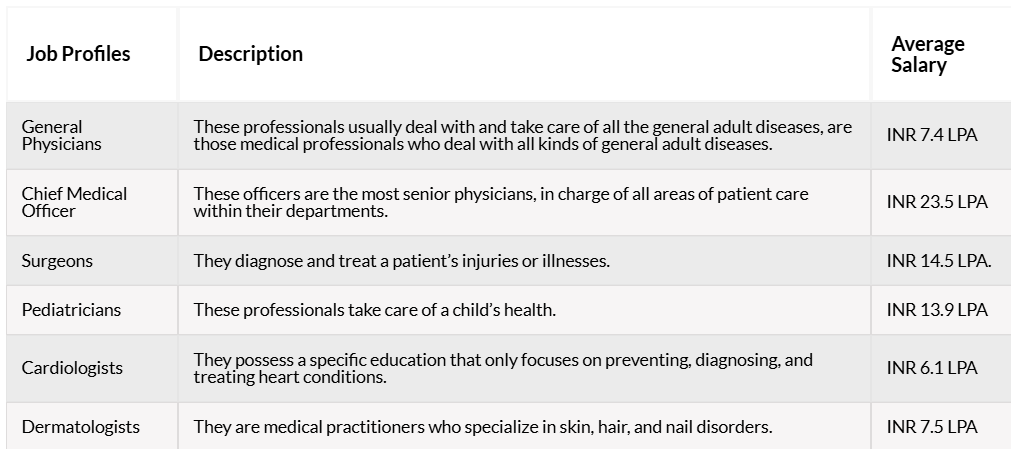The image size is (1011, 449).
Task: Click the Description column header
Action: pos(250,54)
